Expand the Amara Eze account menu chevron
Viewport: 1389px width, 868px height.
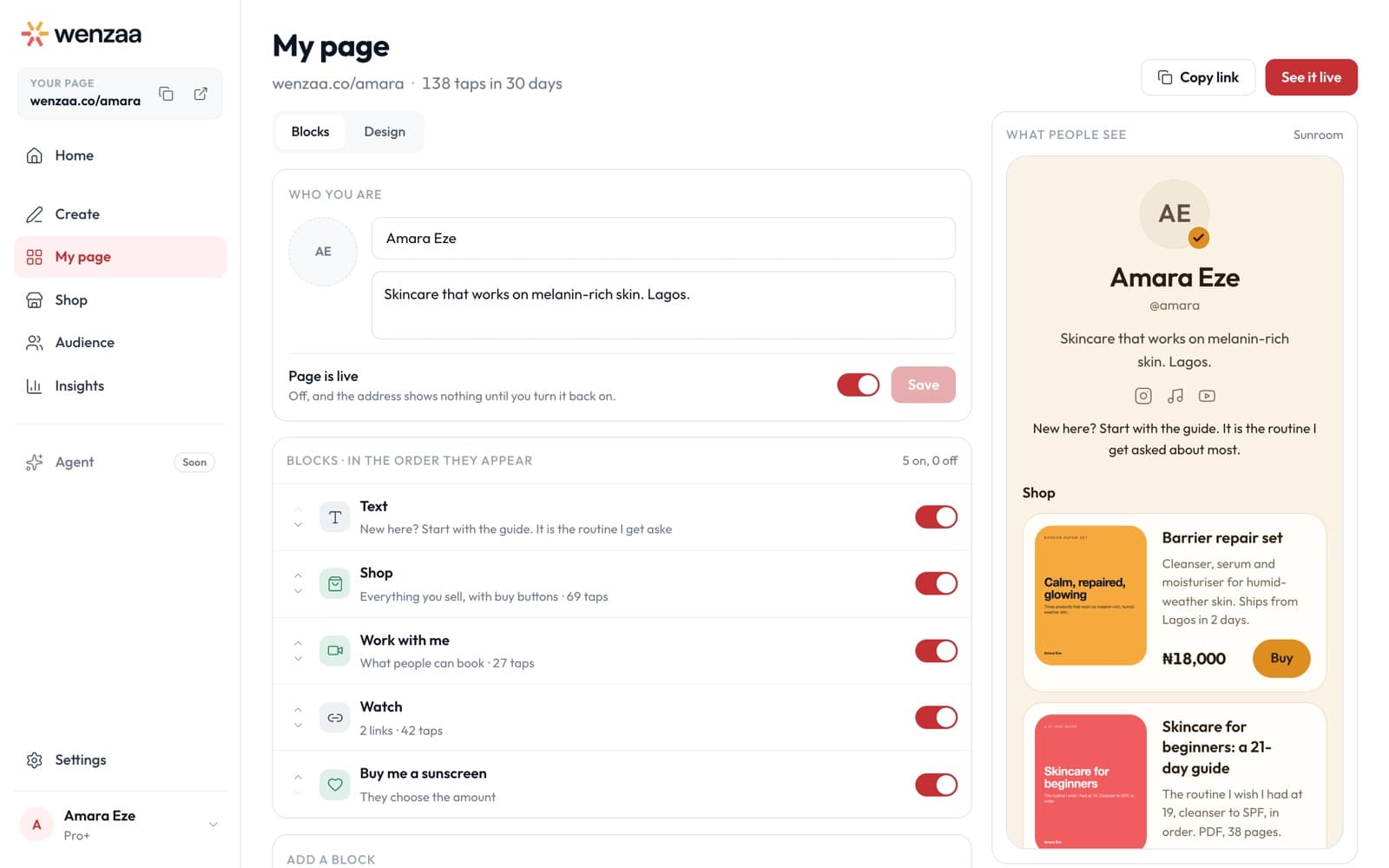[x=213, y=825]
